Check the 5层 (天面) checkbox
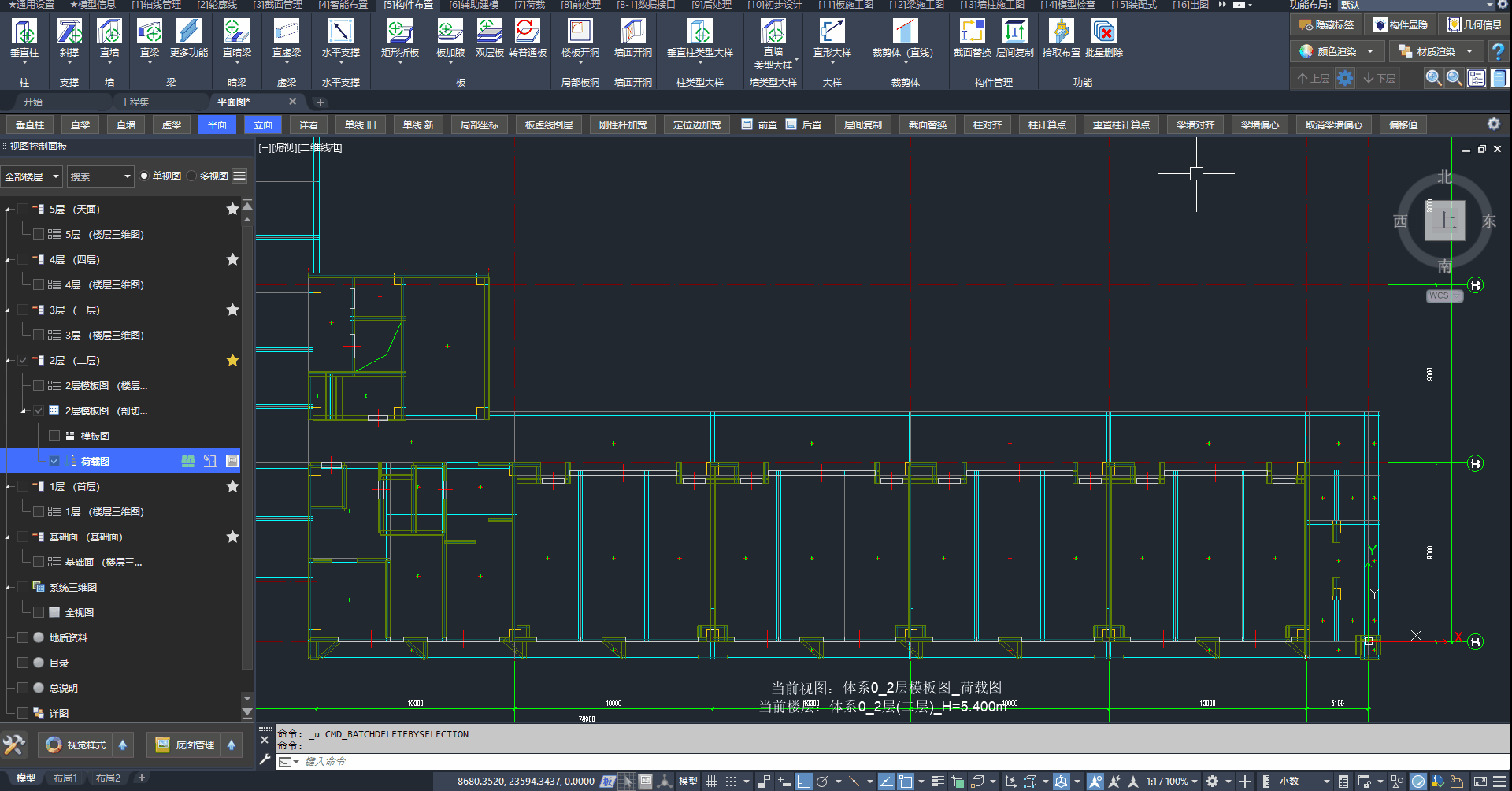 pos(23,209)
